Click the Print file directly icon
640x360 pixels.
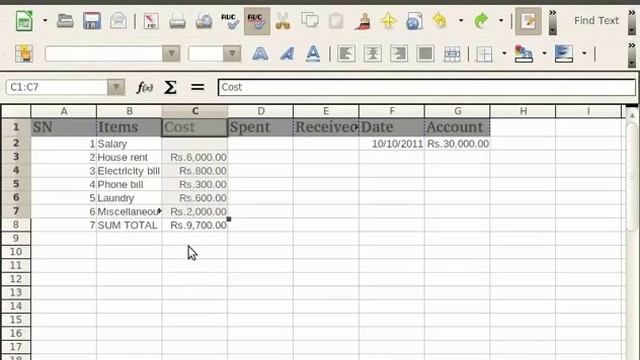tap(177, 20)
